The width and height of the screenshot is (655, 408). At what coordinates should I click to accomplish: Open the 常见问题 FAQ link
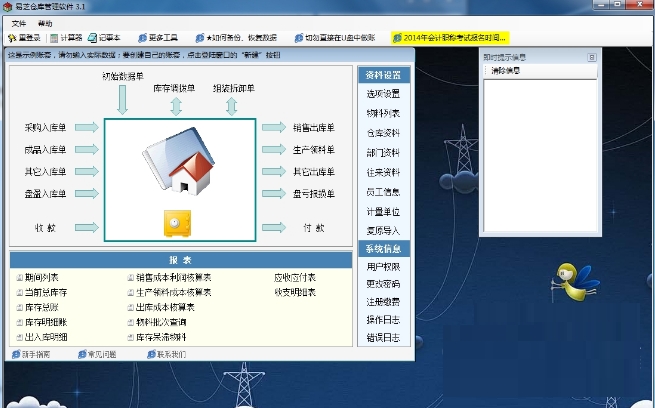coord(97,355)
